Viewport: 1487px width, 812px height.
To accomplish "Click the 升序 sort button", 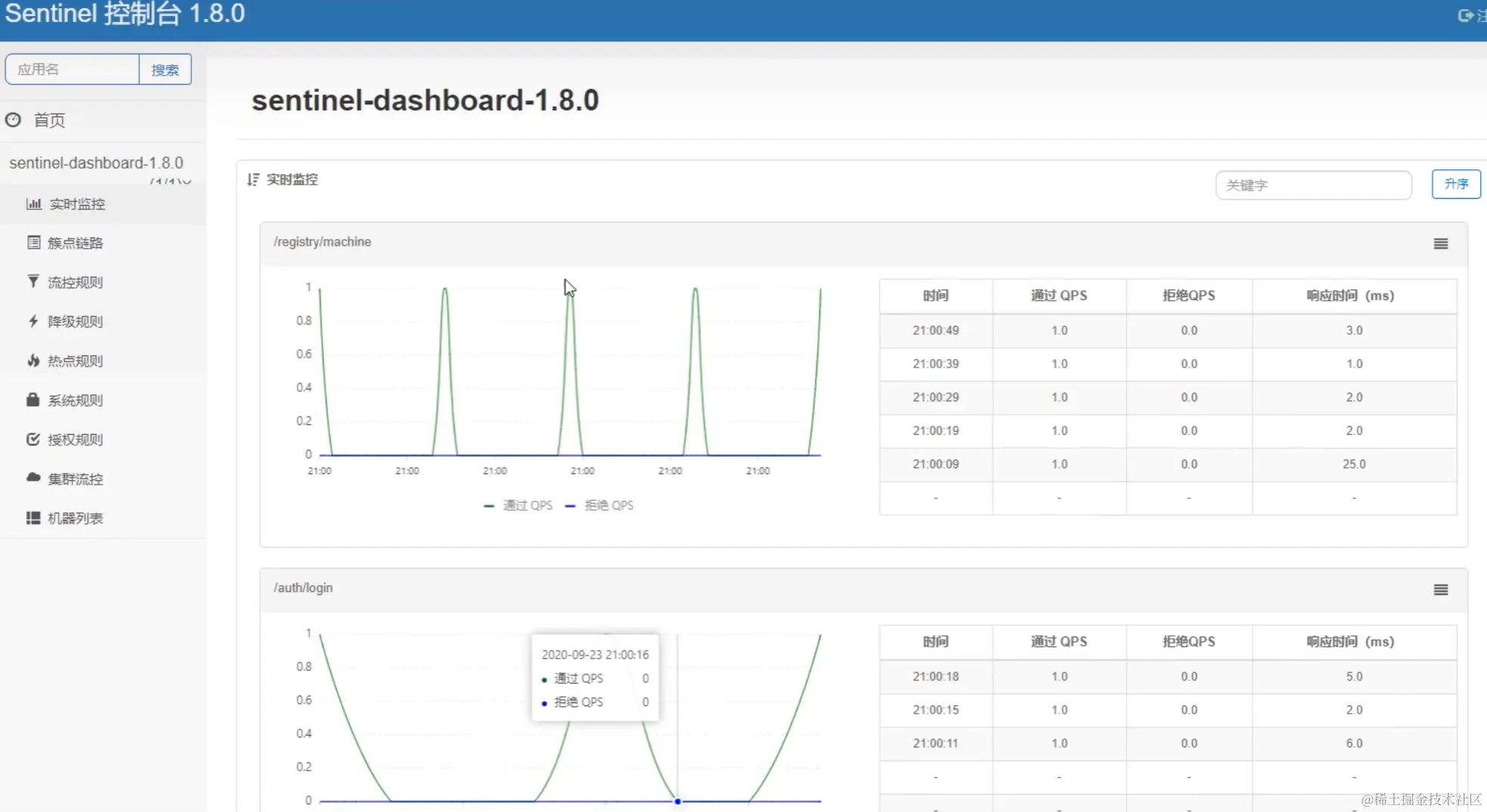I will [1456, 184].
